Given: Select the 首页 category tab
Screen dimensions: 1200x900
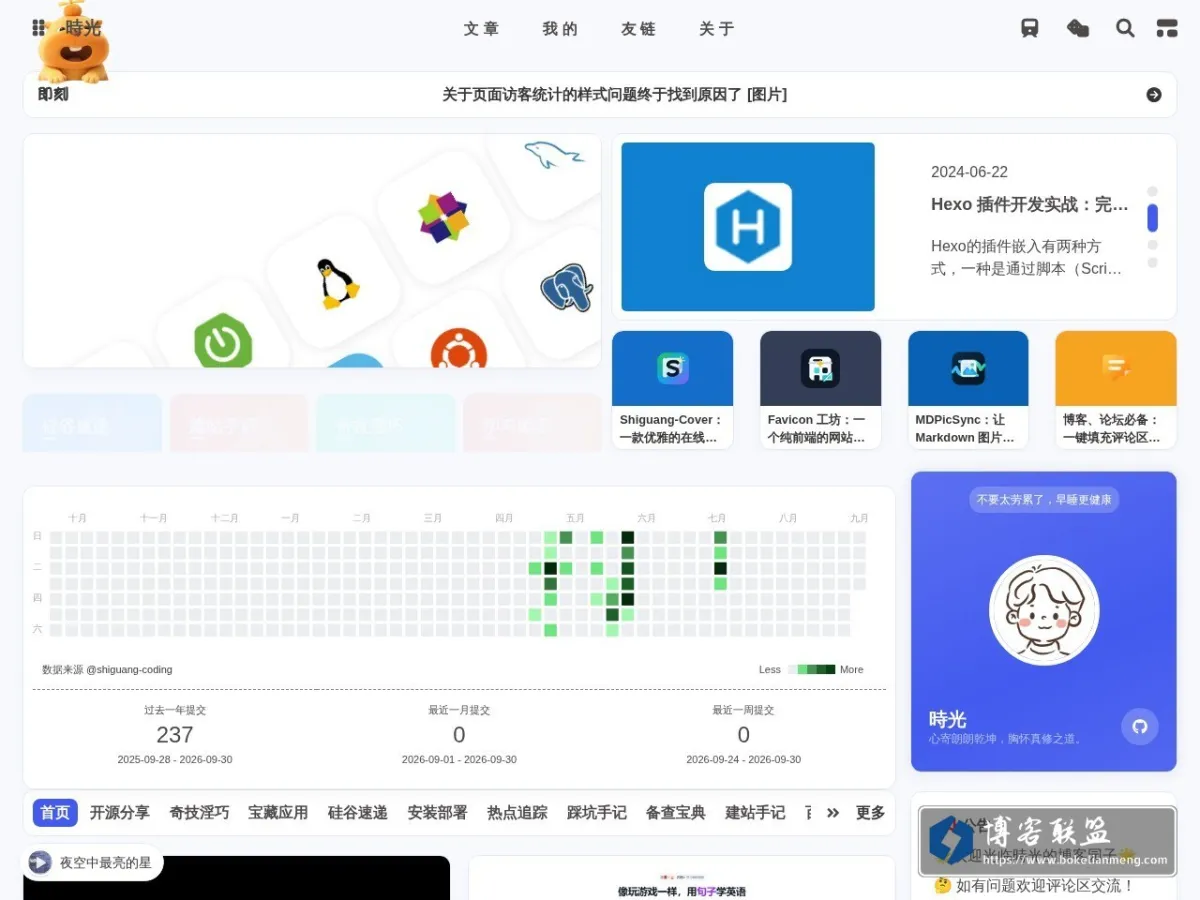Looking at the screenshot, I should (x=55, y=813).
